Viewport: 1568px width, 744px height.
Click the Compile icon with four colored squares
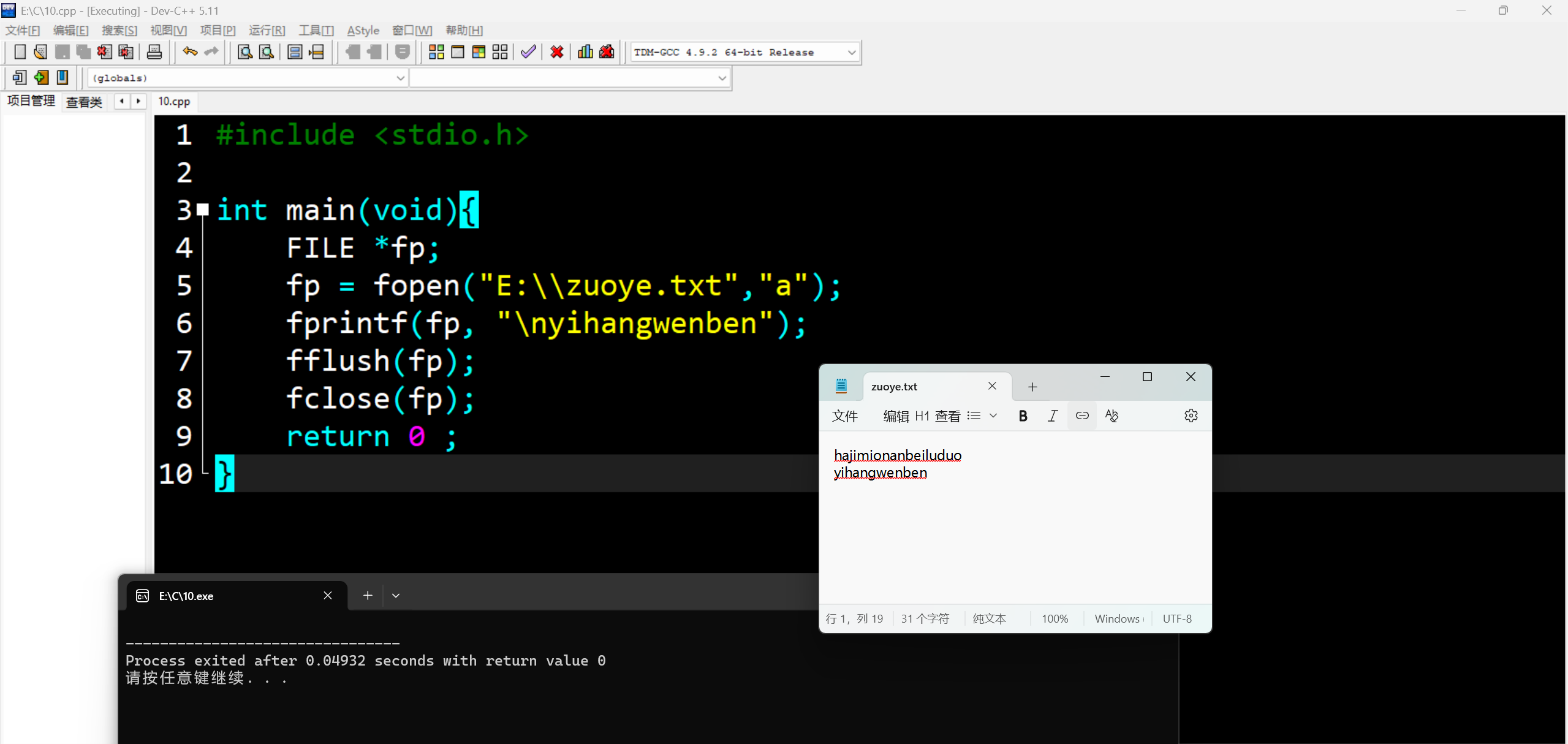tap(436, 52)
